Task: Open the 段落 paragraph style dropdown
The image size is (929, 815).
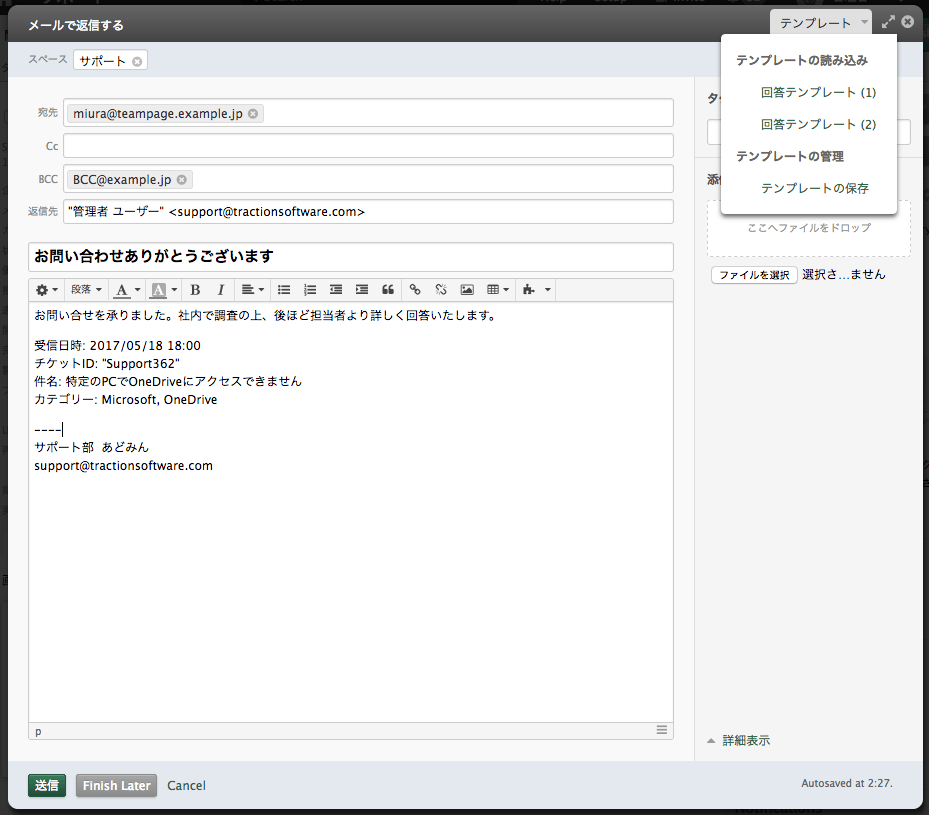Action: [86, 290]
